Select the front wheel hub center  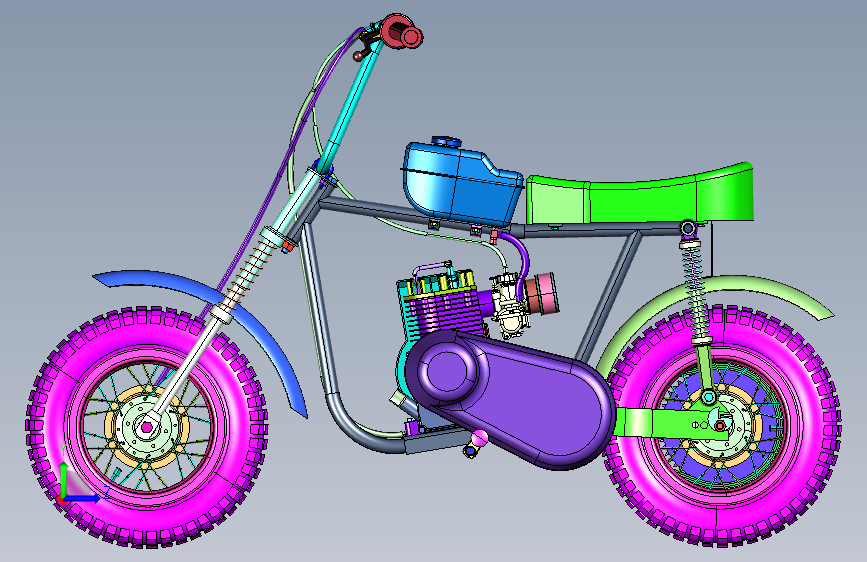147,427
